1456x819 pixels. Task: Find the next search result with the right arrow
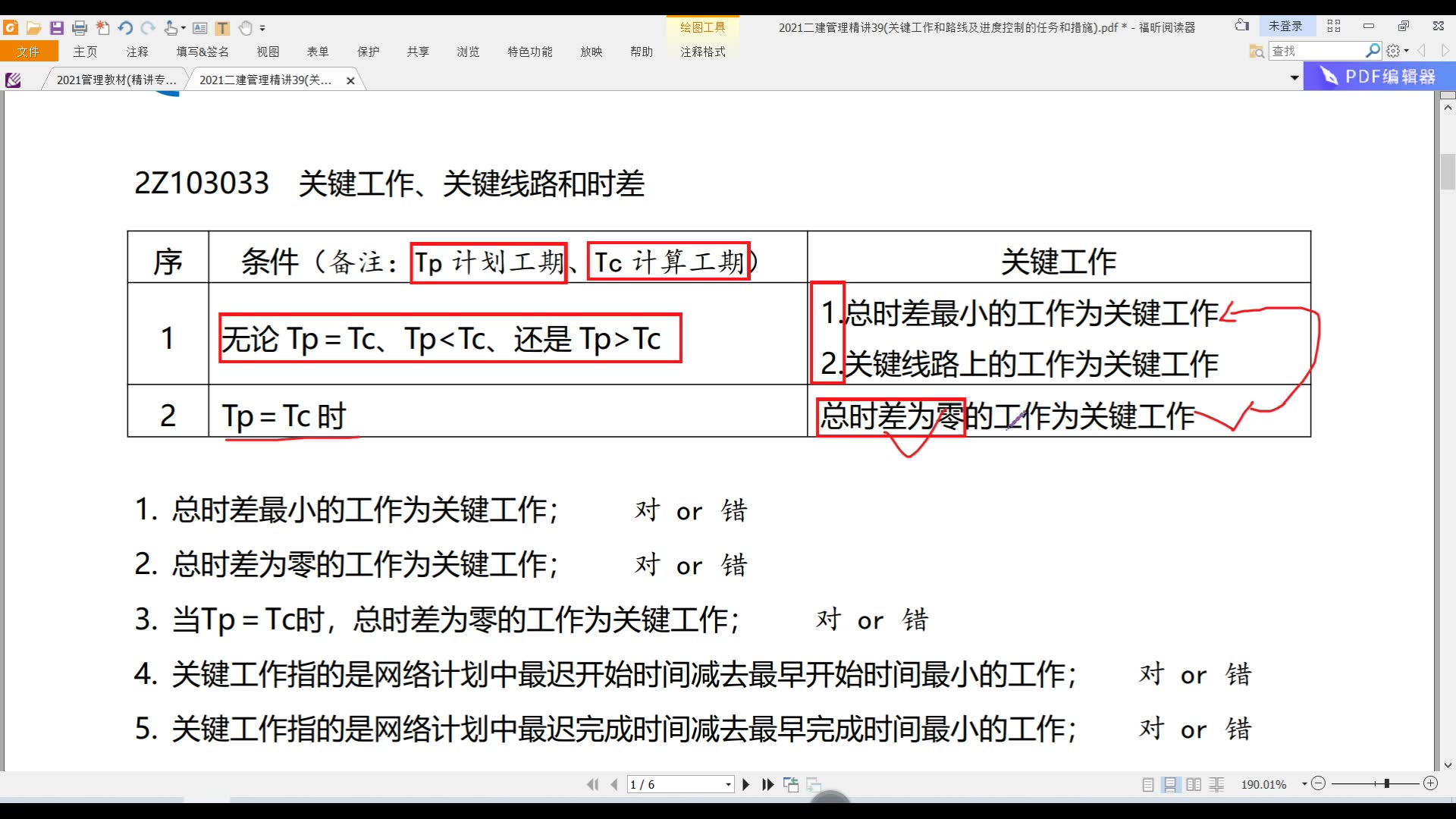pos(1445,51)
